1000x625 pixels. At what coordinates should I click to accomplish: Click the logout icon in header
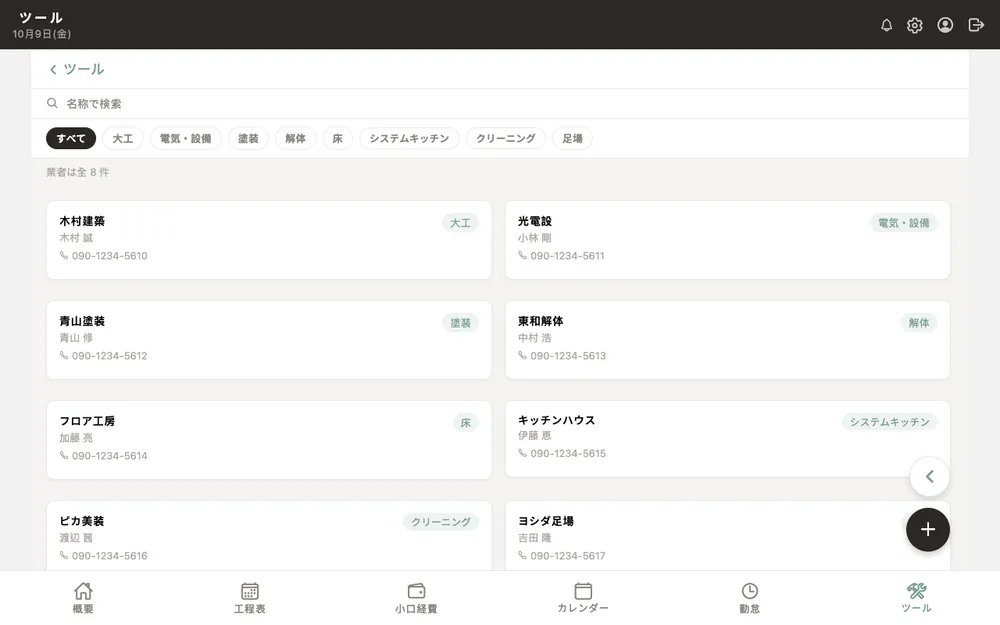click(976, 25)
